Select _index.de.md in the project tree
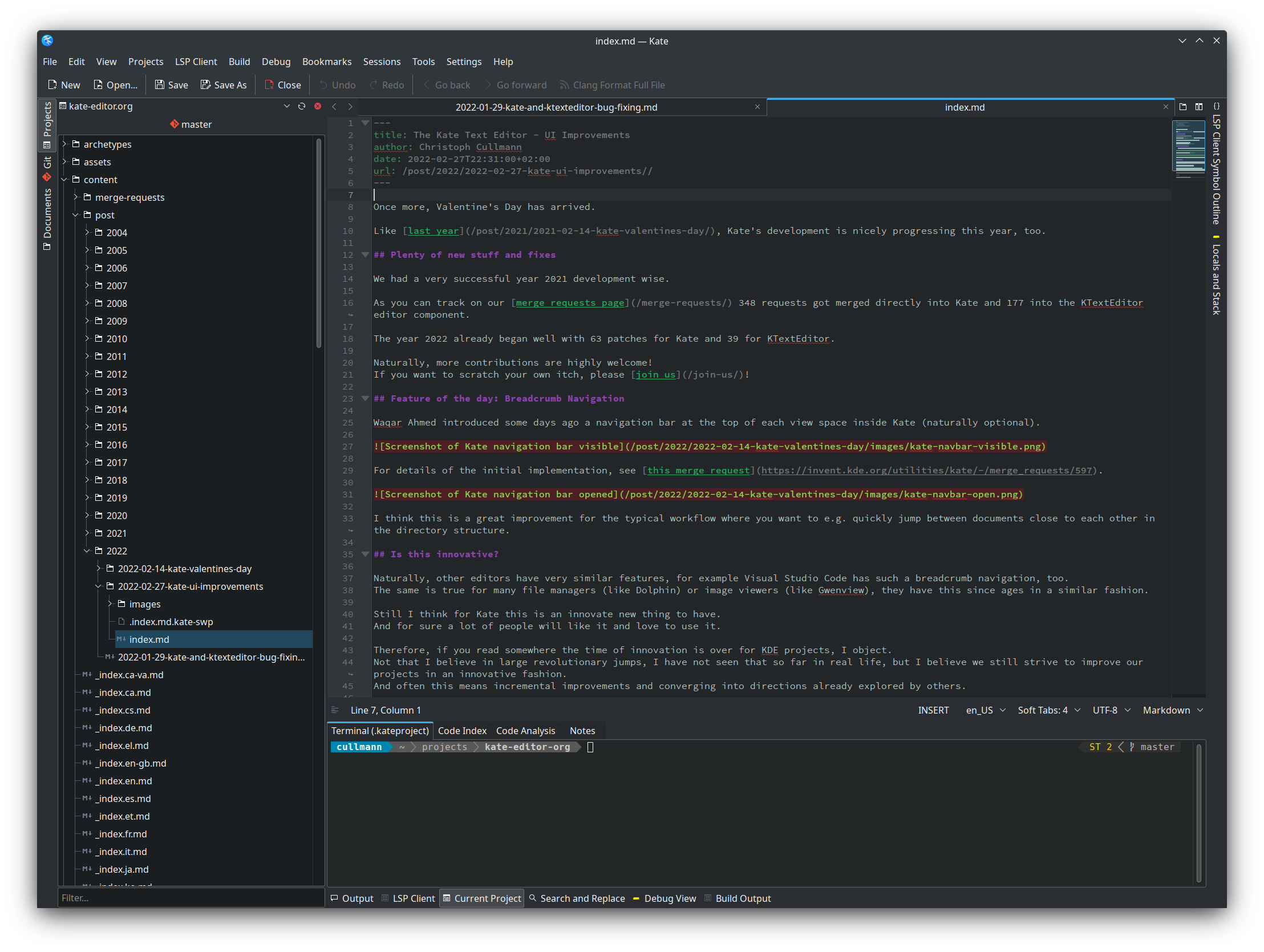This screenshot has height=952, width=1264. pos(123,728)
